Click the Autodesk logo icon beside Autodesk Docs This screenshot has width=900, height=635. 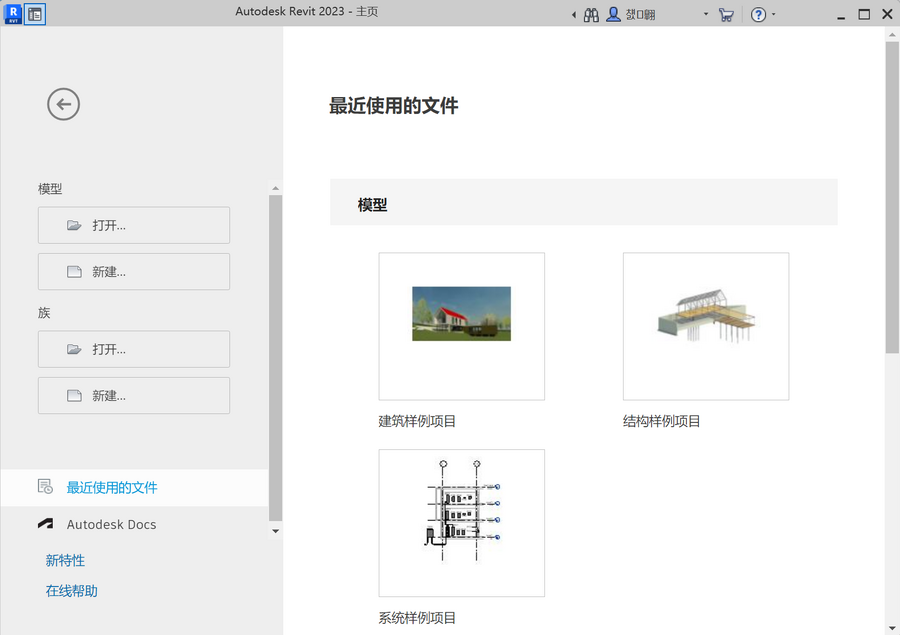45,524
